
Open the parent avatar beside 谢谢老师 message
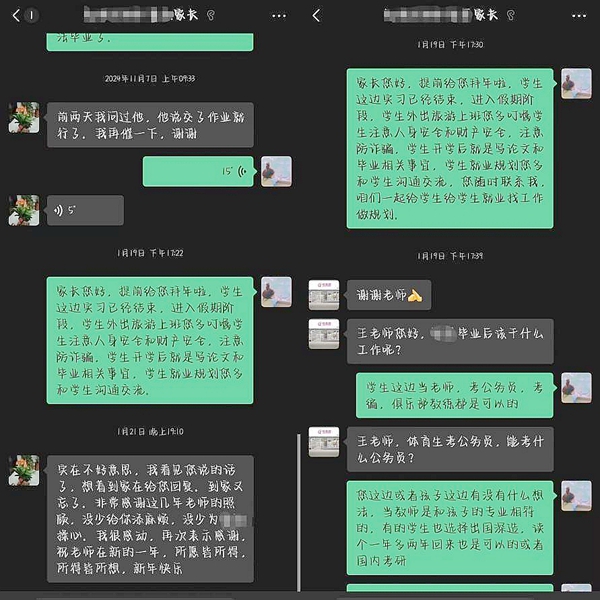pyautogui.click(x=324, y=295)
